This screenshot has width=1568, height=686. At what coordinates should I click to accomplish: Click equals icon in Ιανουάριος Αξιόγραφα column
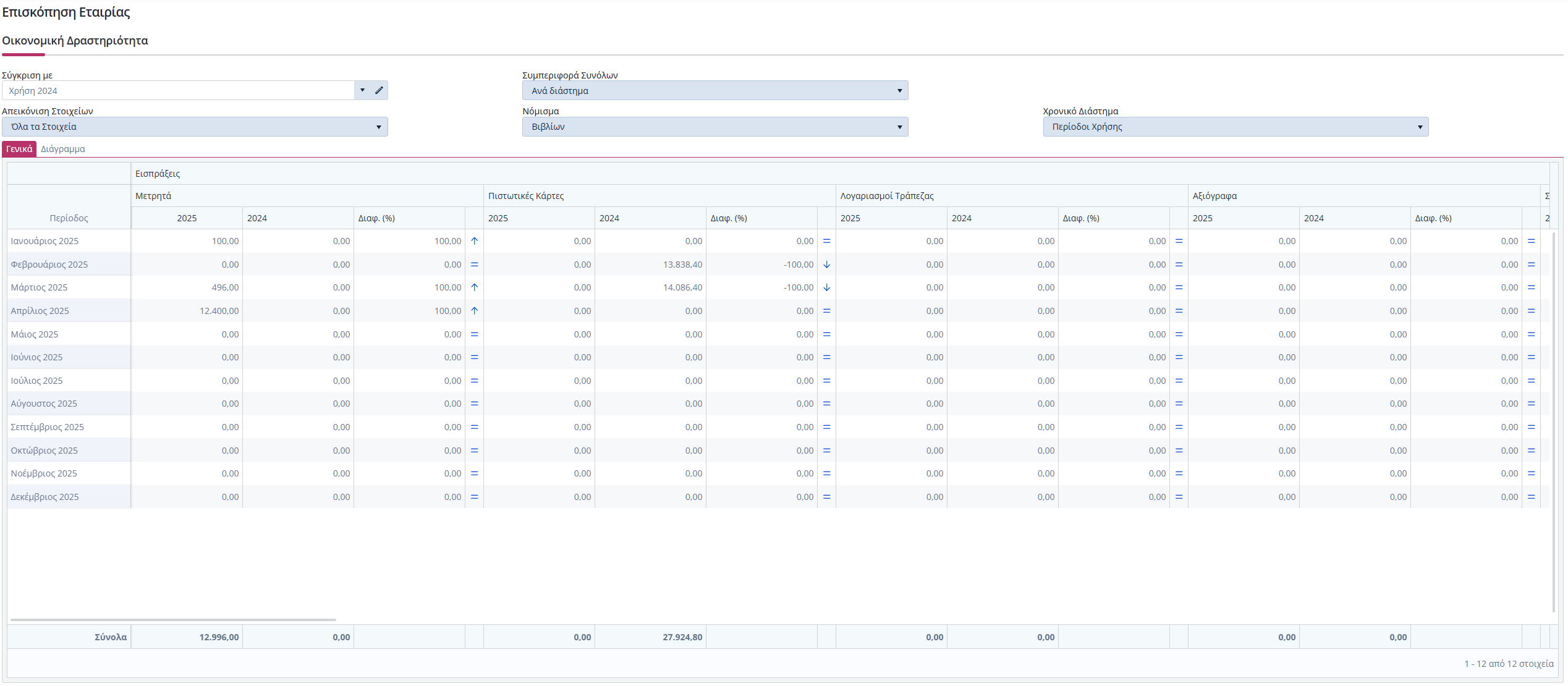tap(1531, 241)
